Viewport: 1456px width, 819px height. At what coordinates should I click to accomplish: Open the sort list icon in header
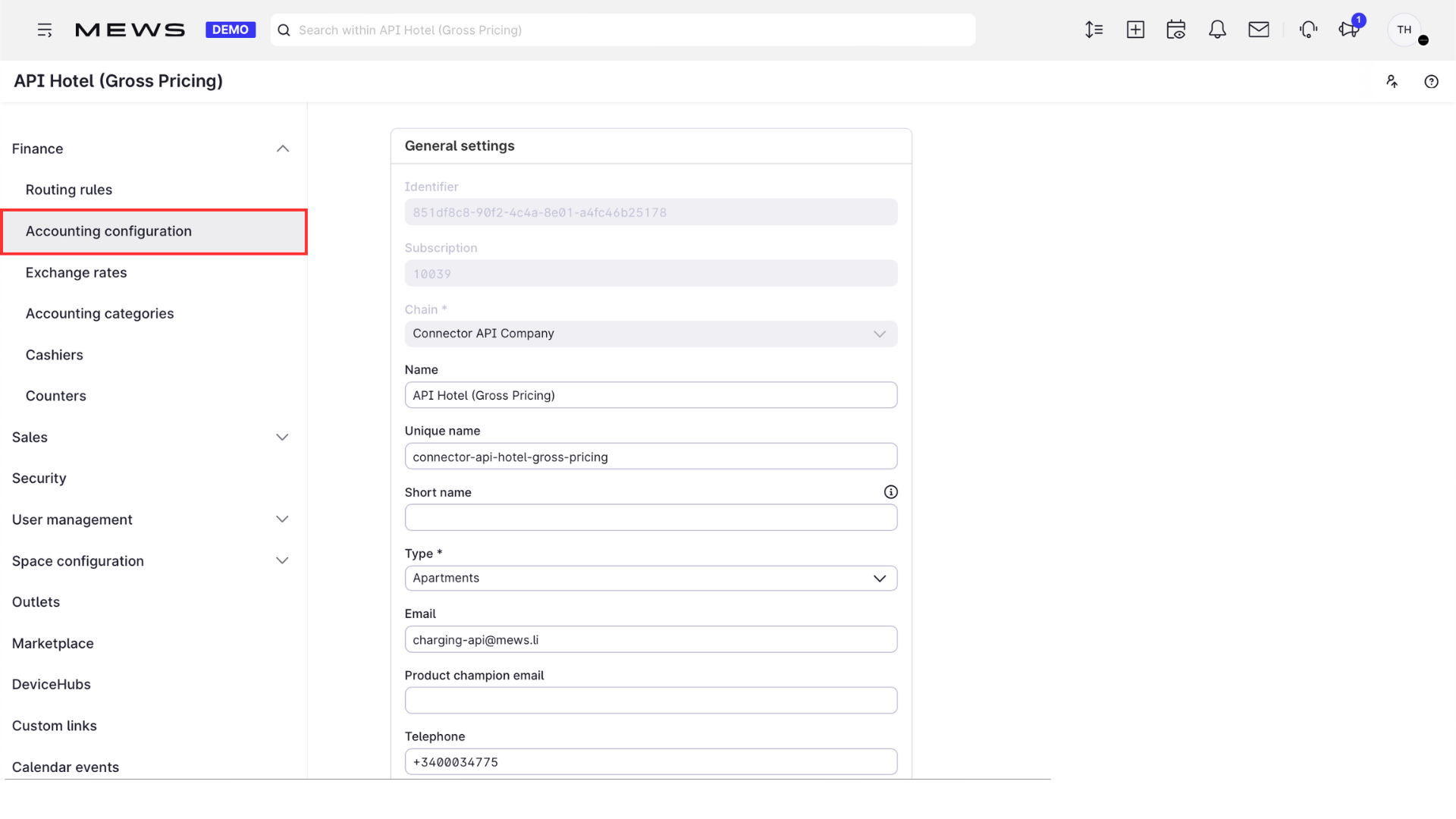tap(1094, 30)
